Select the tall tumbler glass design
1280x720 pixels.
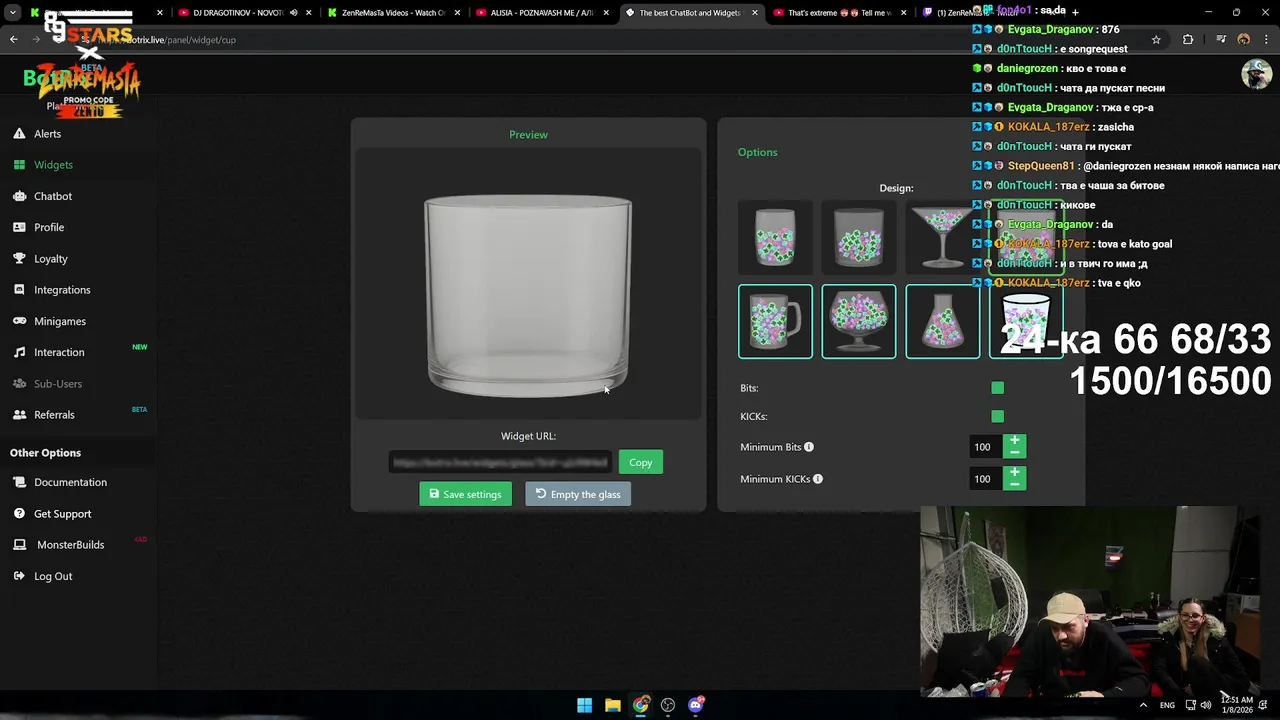775,236
